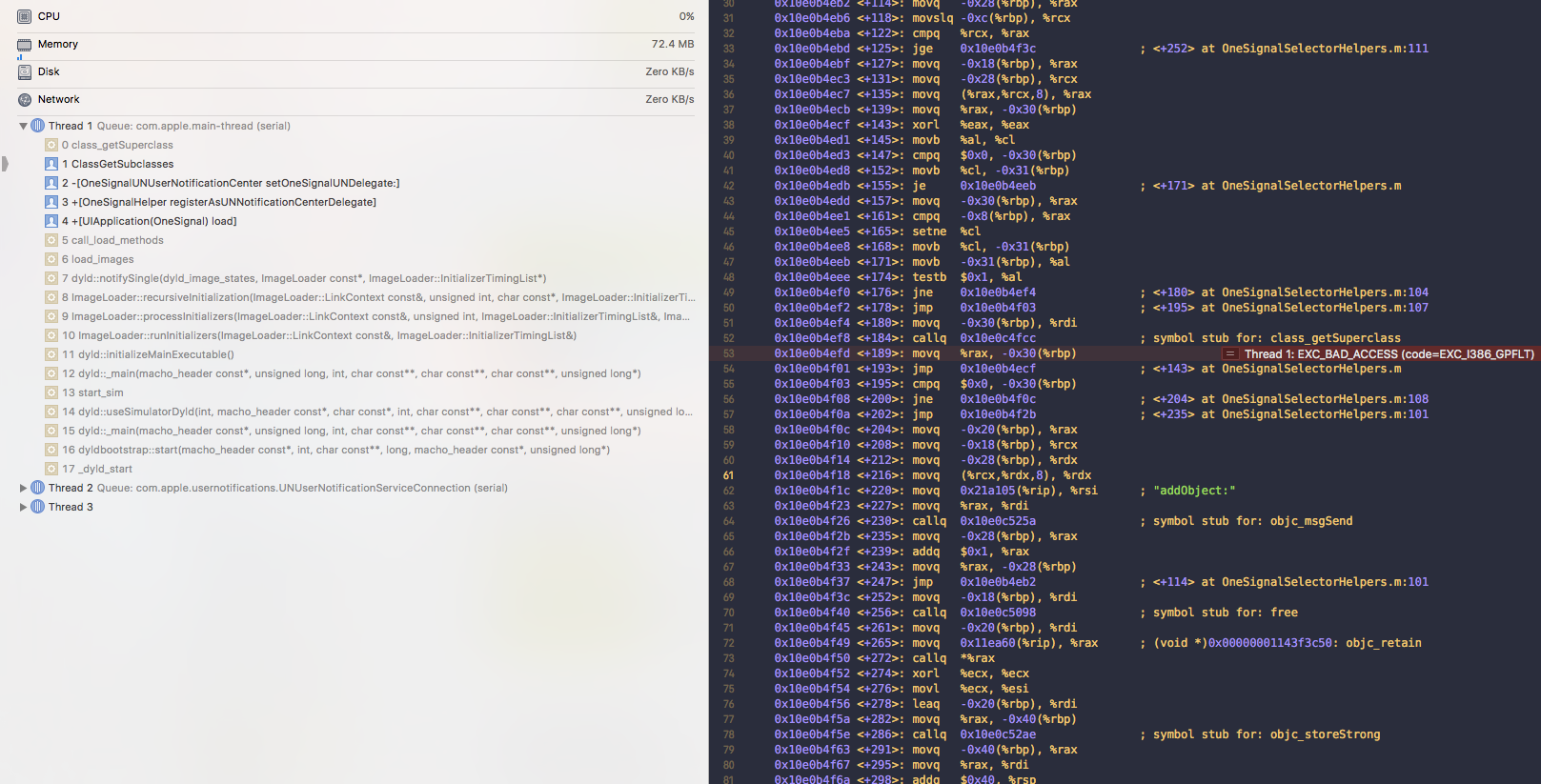Open the Network Zero KB/s report
Screen dimensions: 1541x784
tap(355, 99)
